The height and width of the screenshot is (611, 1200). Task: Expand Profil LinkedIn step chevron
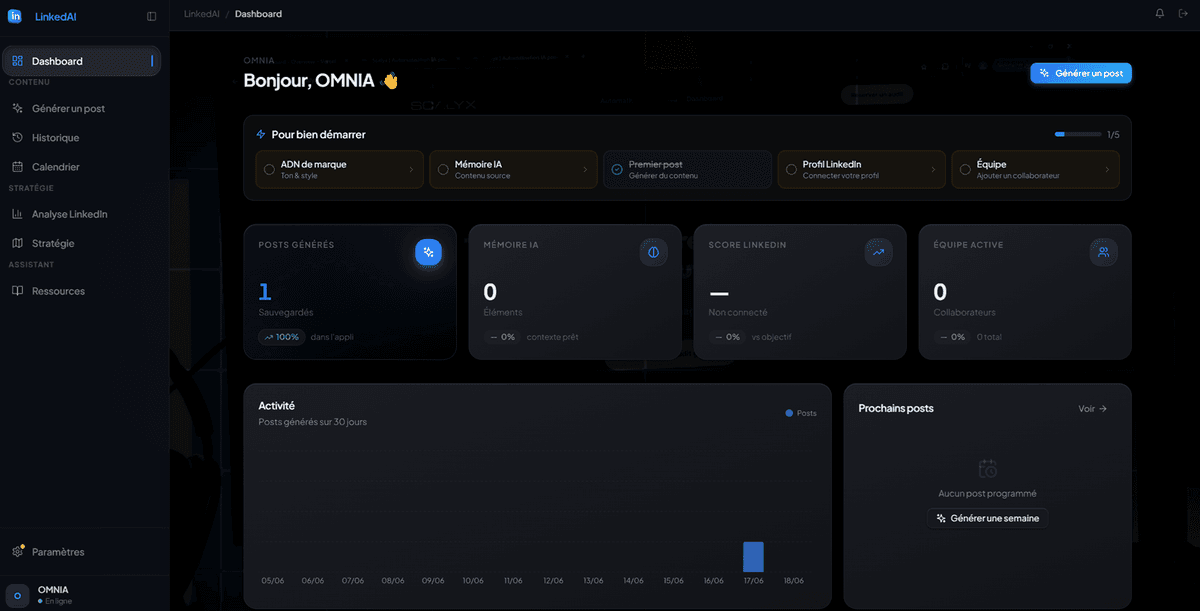[933, 170]
